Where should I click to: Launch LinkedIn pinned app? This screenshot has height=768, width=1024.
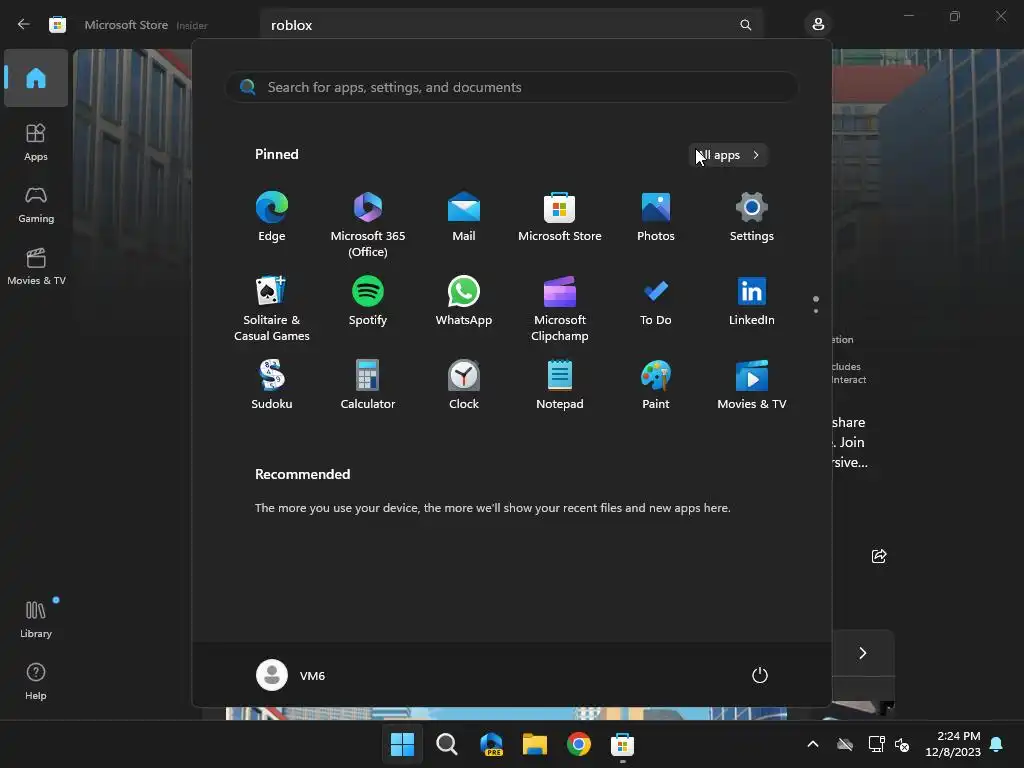752,301
